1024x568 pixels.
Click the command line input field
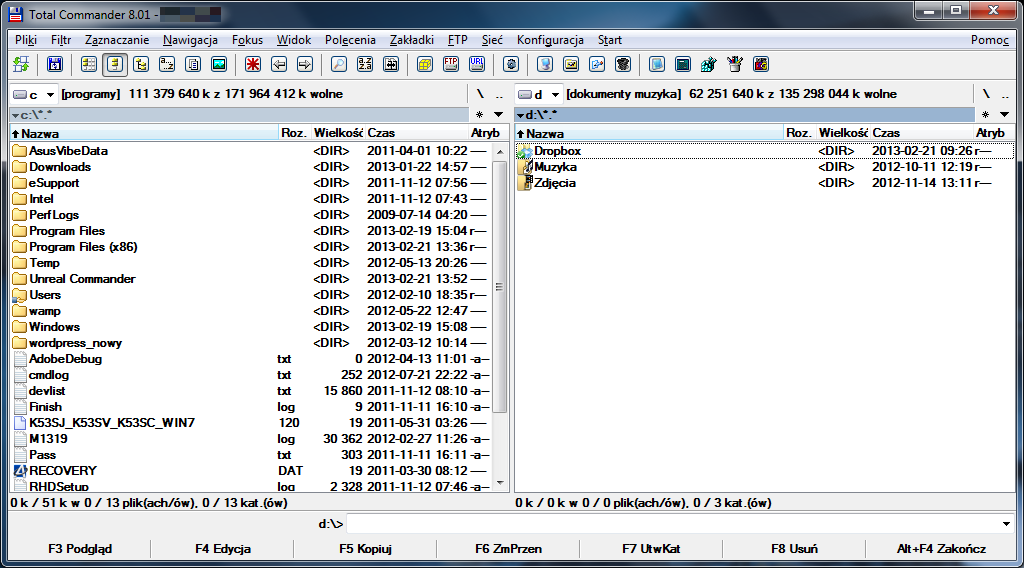point(672,524)
